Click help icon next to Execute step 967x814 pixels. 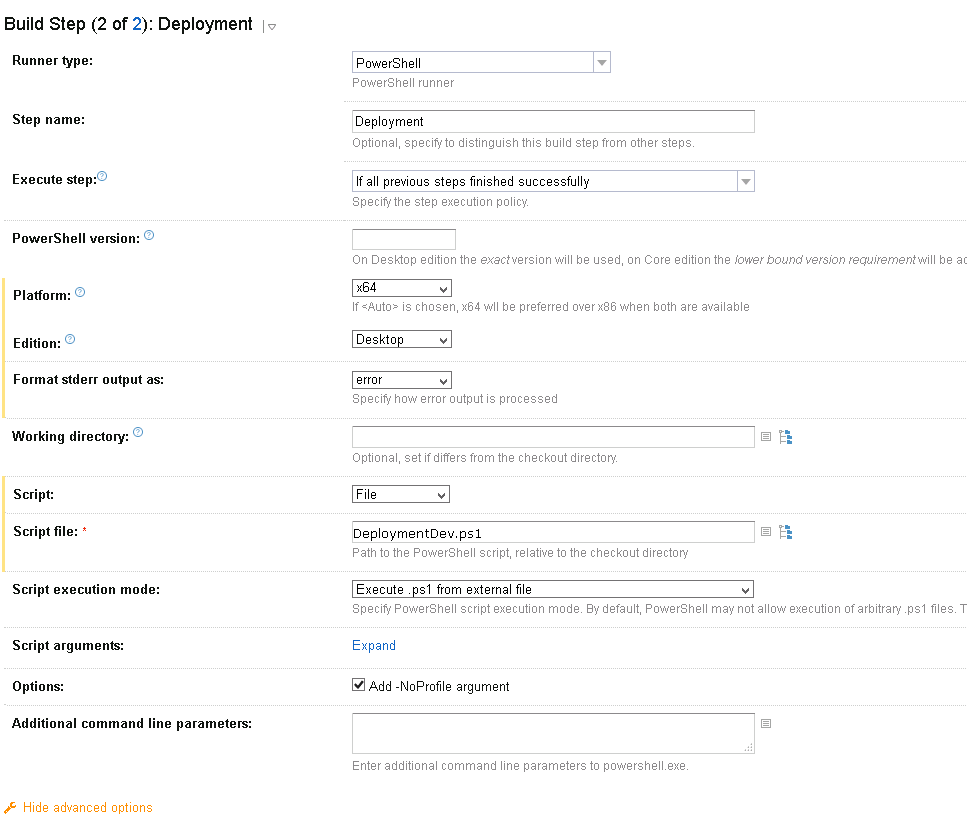point(102,177)
